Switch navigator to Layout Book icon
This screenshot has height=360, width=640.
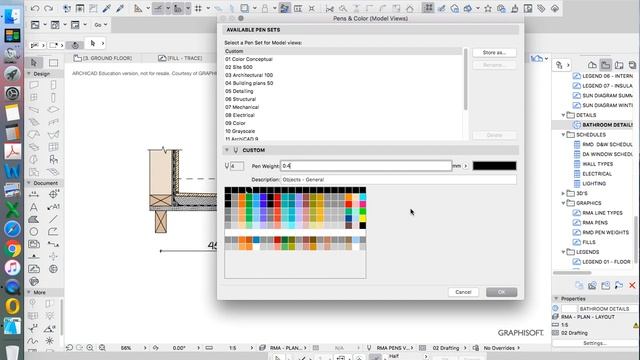(x=619, y=65)
